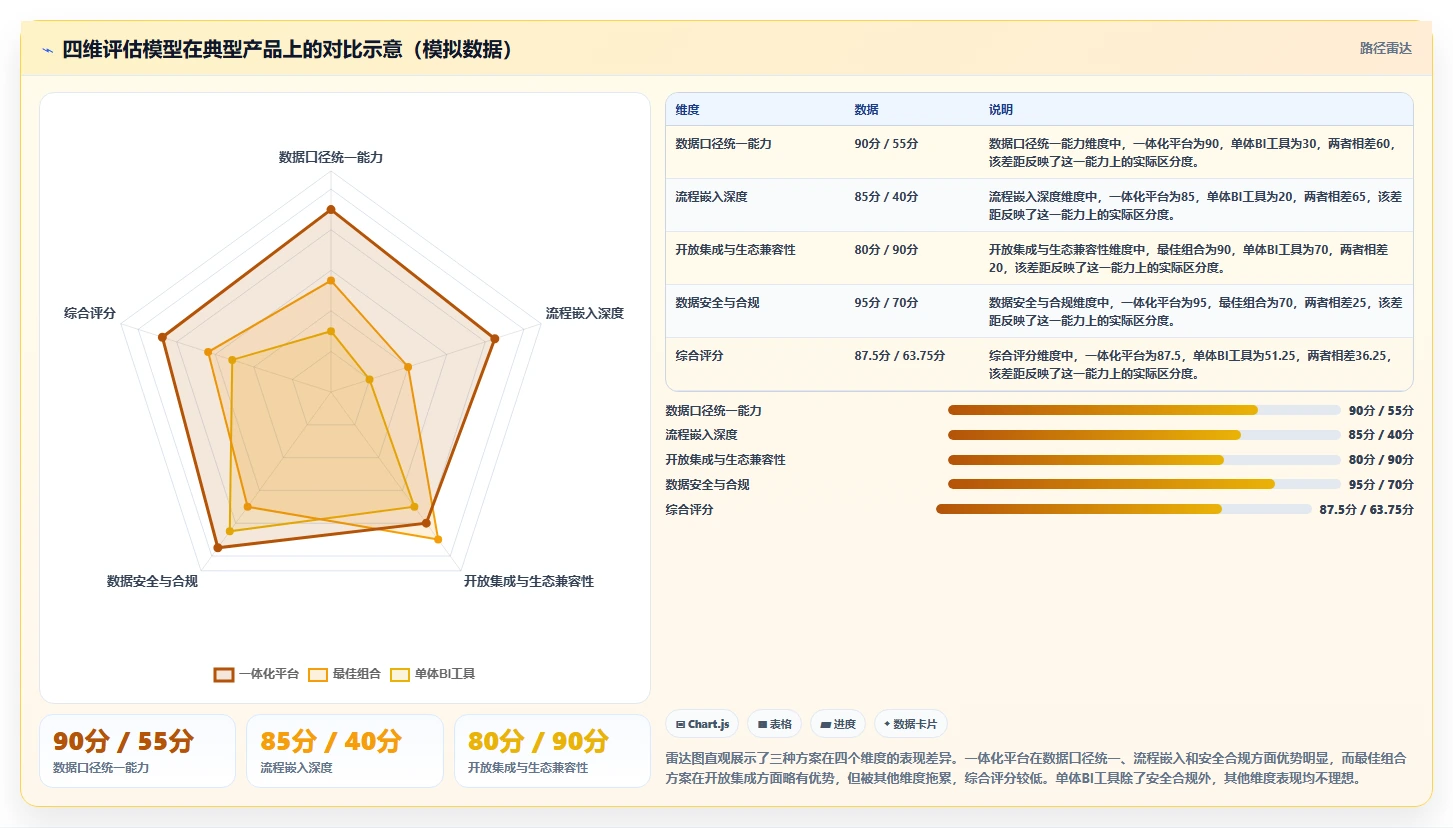Screen dimensions: 1453x828
Task: Click the 综合评分 progress bar
Action: pos(1124,509)
